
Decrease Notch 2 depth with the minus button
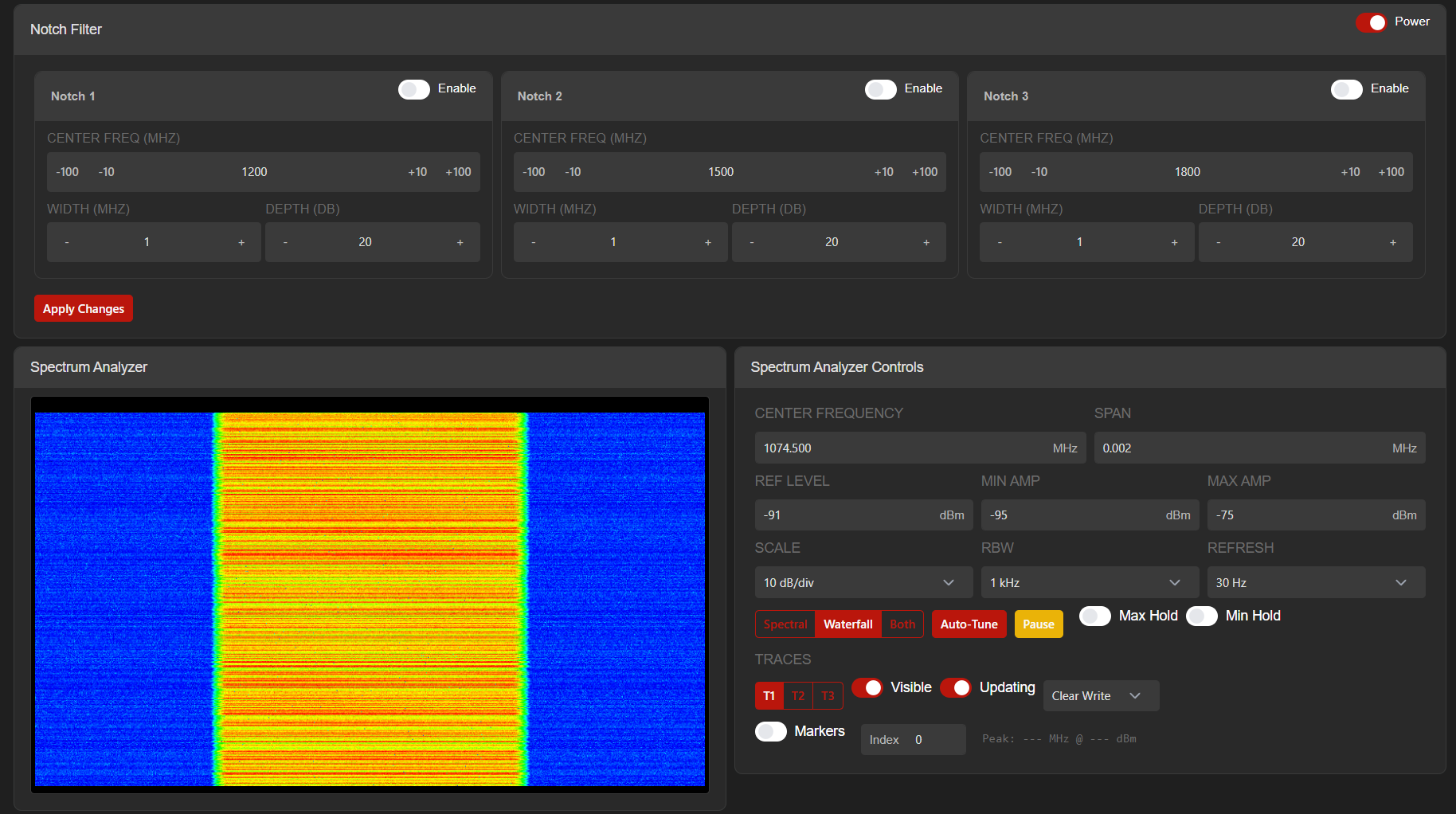pos(751,241)
